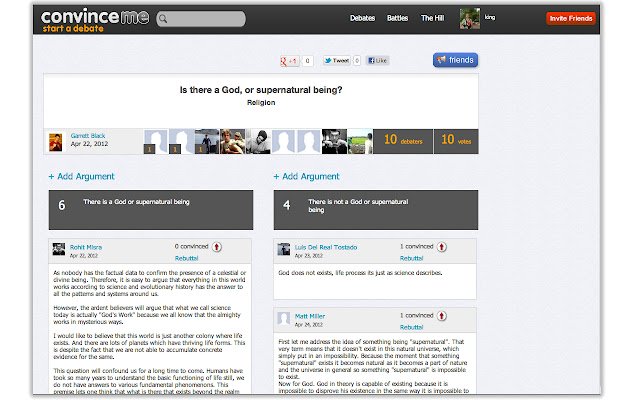
Task: Click the Tweet count box
Action: coord(356,60)
